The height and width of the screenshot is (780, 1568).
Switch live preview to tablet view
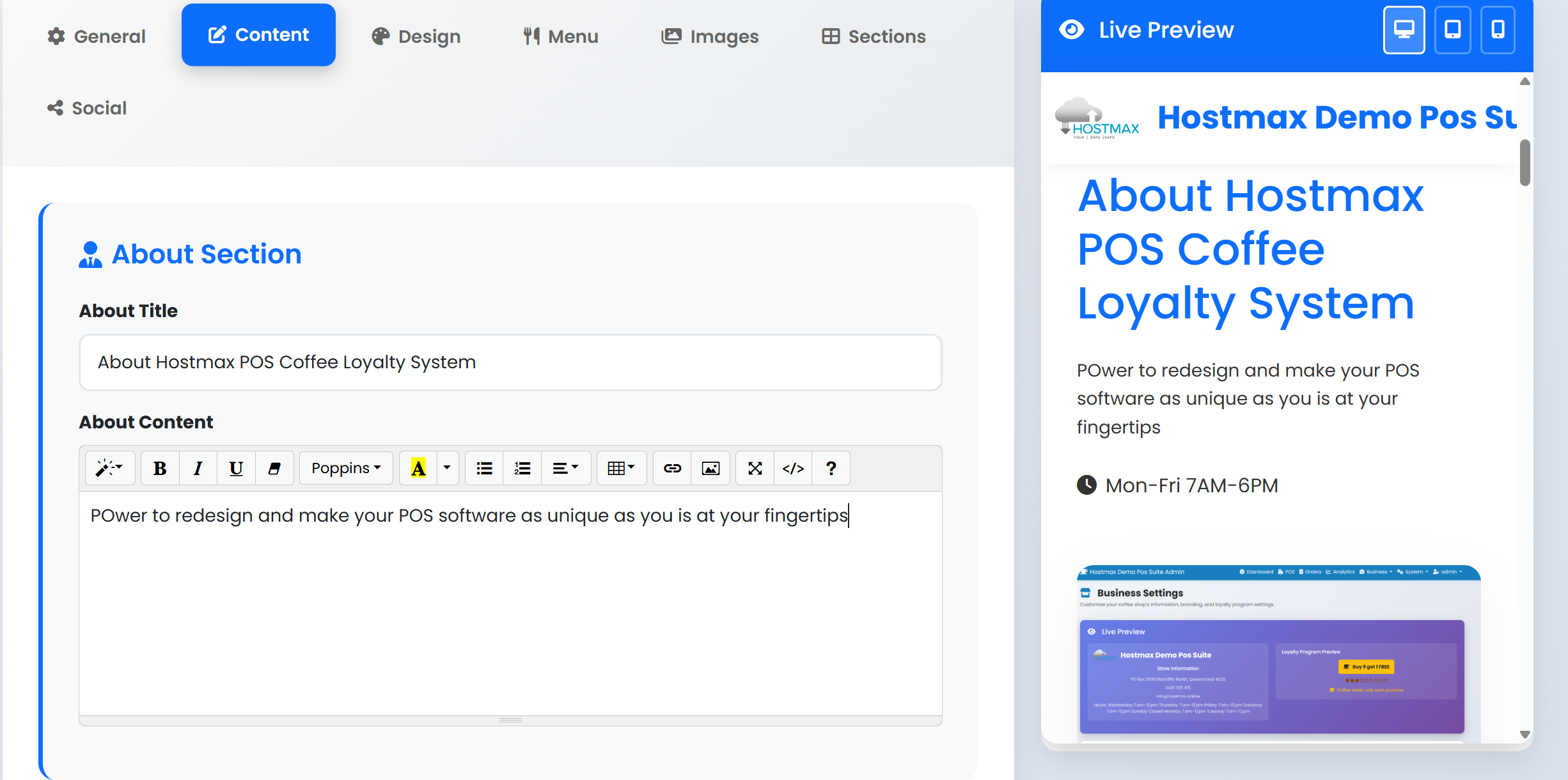[x=1452, y=30]
